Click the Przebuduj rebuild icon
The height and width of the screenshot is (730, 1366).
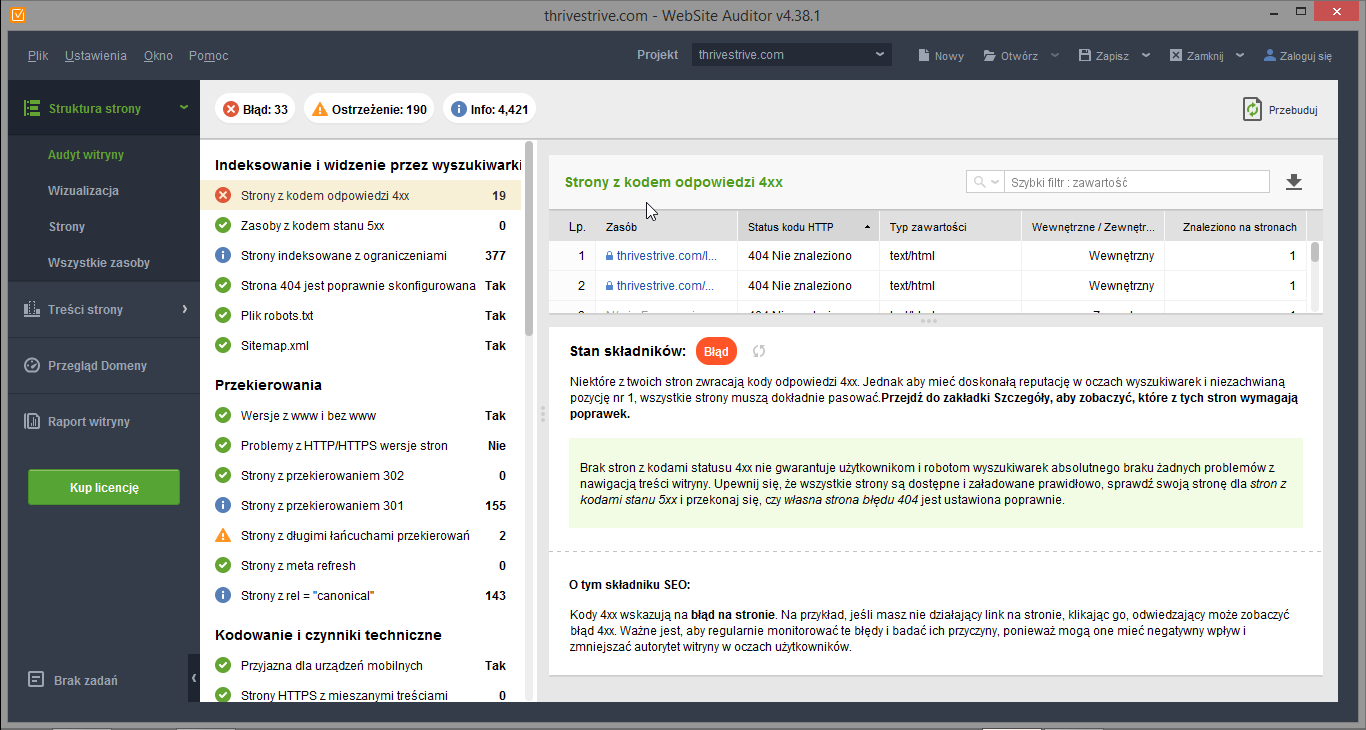pyautogui.click(x=1252, y=109)
